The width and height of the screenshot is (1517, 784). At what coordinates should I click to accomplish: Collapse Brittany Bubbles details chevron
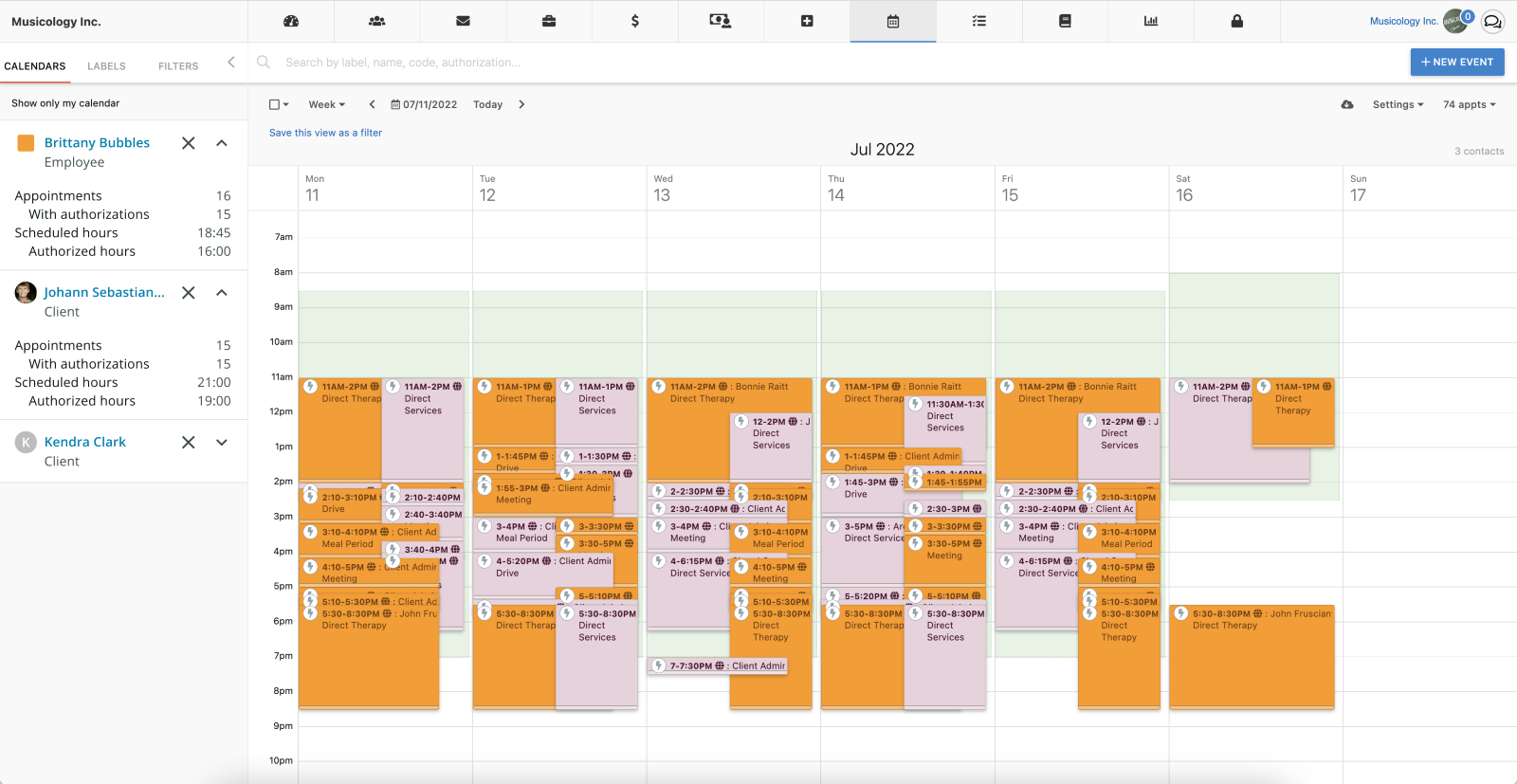222,143
